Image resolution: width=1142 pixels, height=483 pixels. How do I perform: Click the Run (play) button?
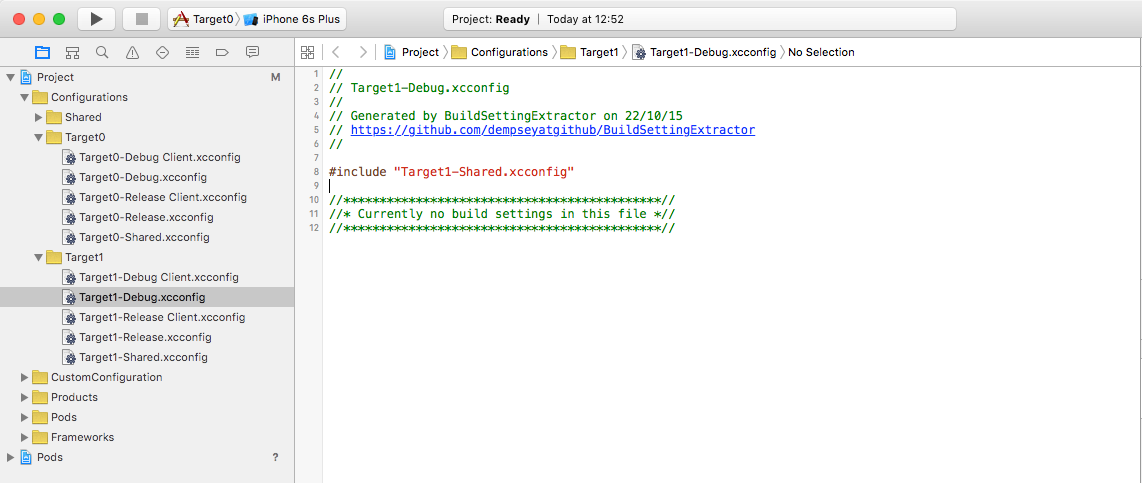pyautogui.click(x=96, y=19)
